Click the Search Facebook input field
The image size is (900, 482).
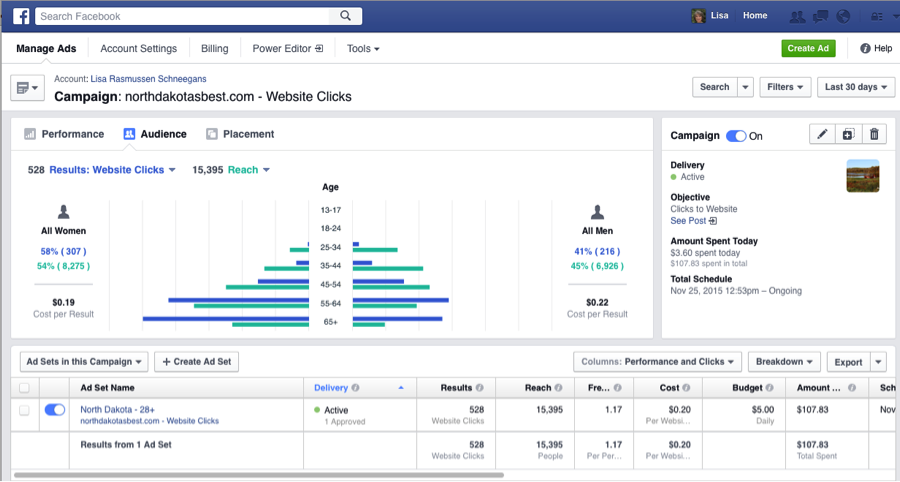(x=185, y=16)
